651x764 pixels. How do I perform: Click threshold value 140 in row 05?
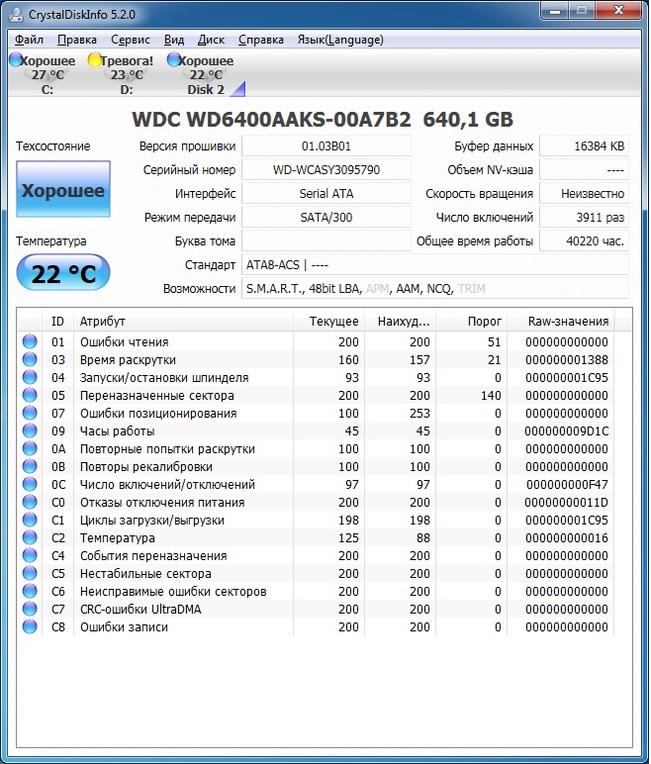coord(491,396)
